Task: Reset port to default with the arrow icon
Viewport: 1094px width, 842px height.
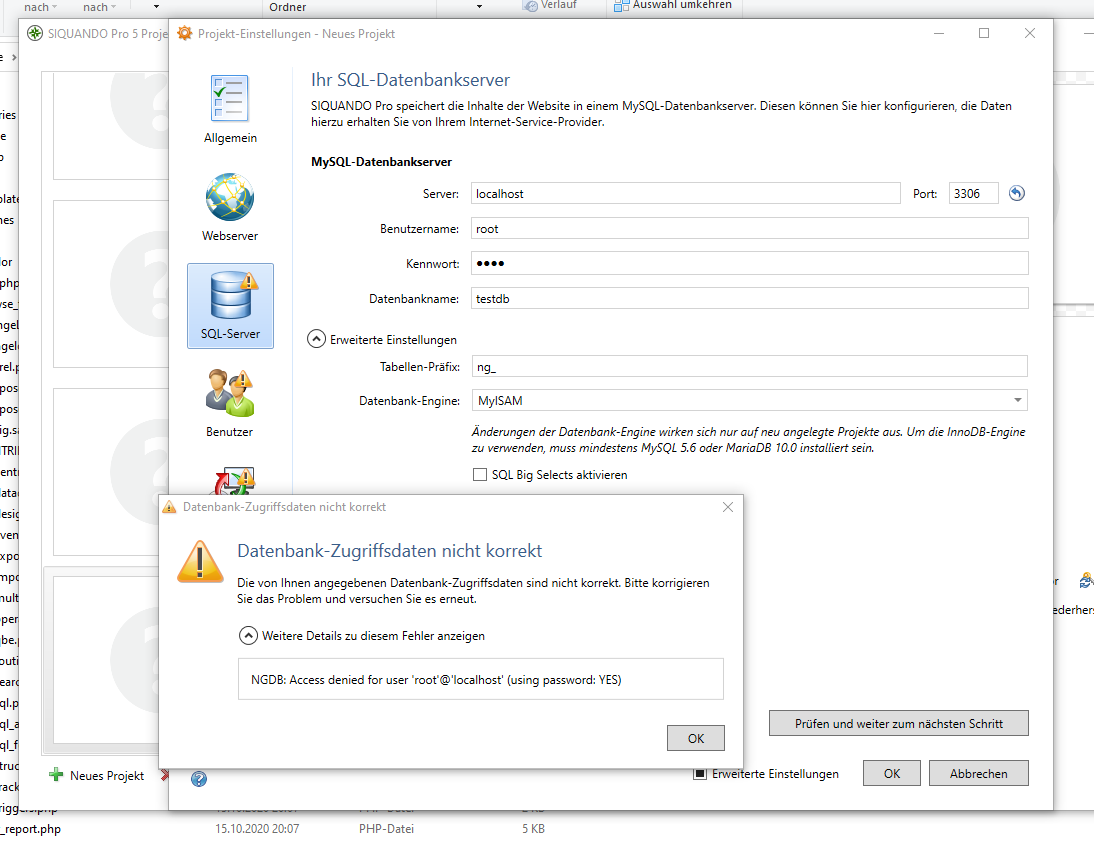Action: pyautogui.click(x=1017, y=193)
